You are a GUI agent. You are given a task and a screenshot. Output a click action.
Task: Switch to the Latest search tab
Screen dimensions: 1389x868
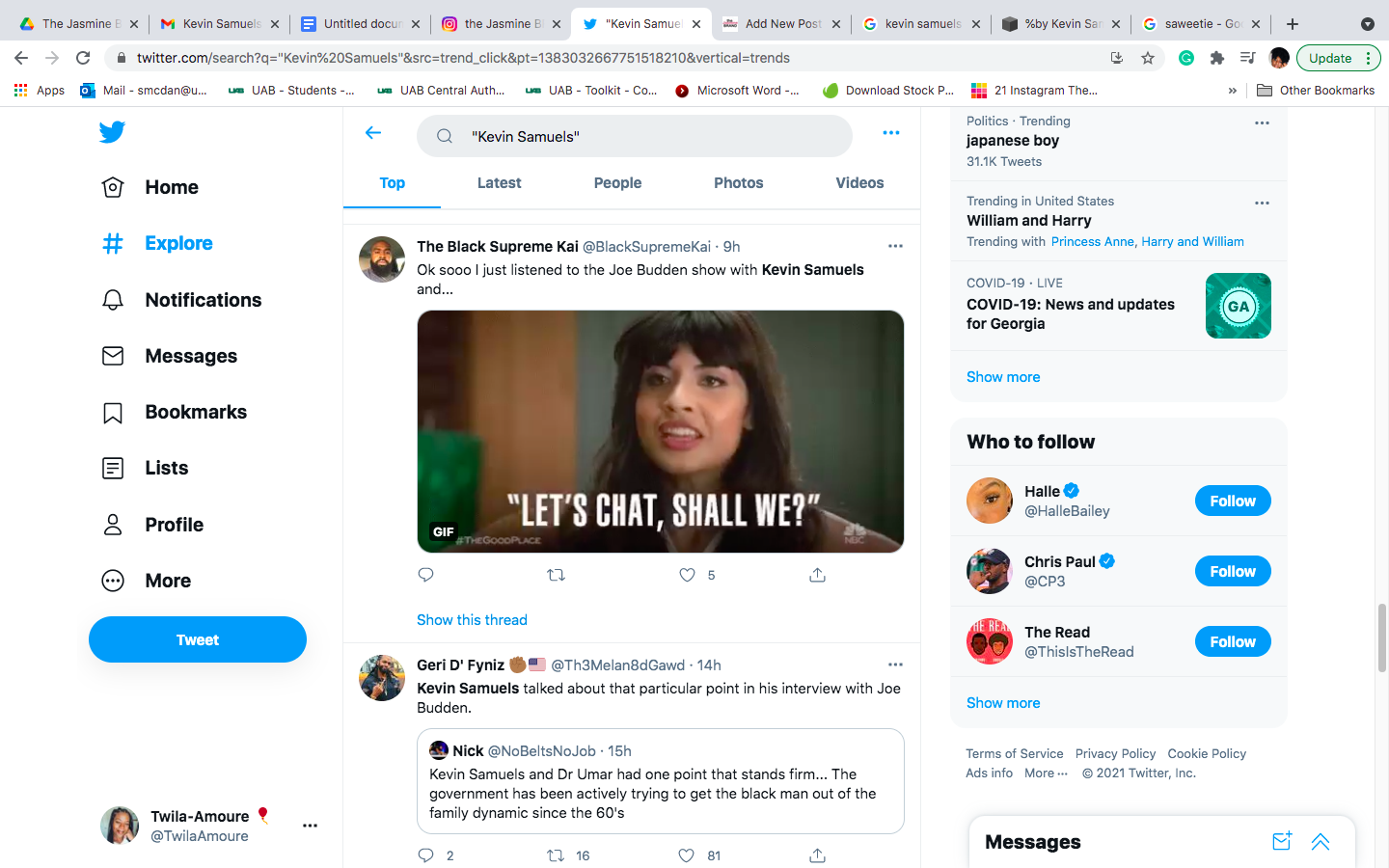[x=499, y=183]
